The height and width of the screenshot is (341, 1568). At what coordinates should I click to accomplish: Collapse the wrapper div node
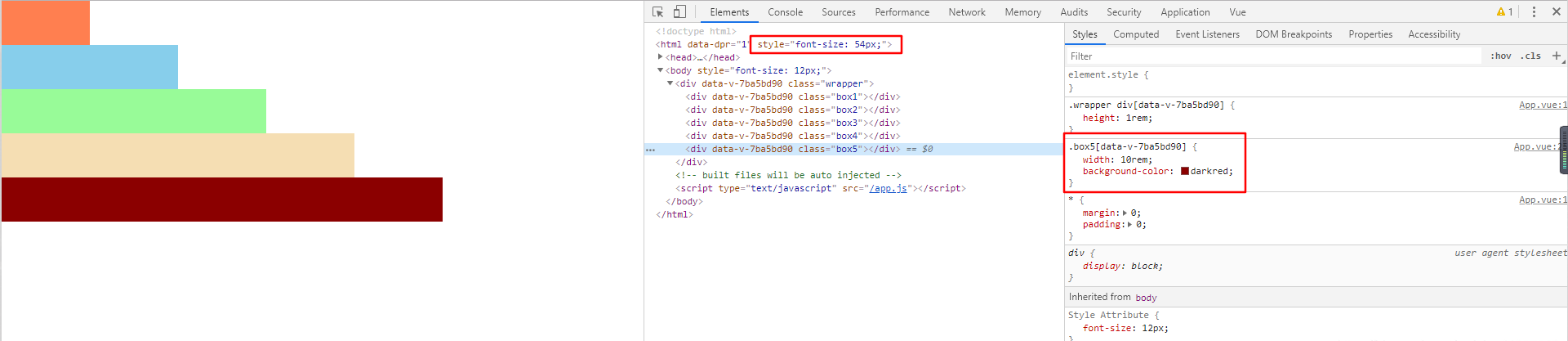coord(670,83)
